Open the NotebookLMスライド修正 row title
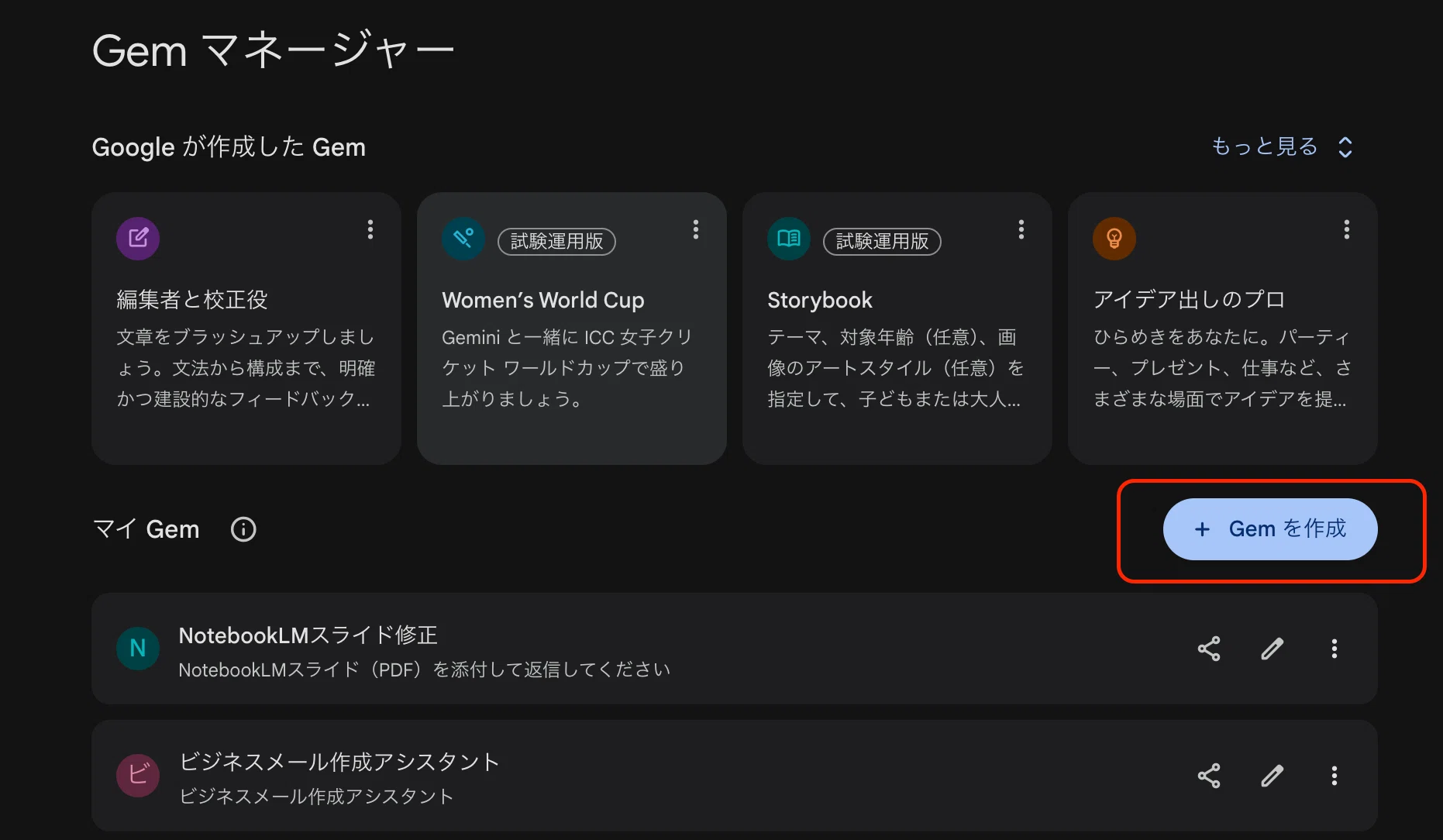The height and width of the screenshot is (840, 1443). [308, 635]
